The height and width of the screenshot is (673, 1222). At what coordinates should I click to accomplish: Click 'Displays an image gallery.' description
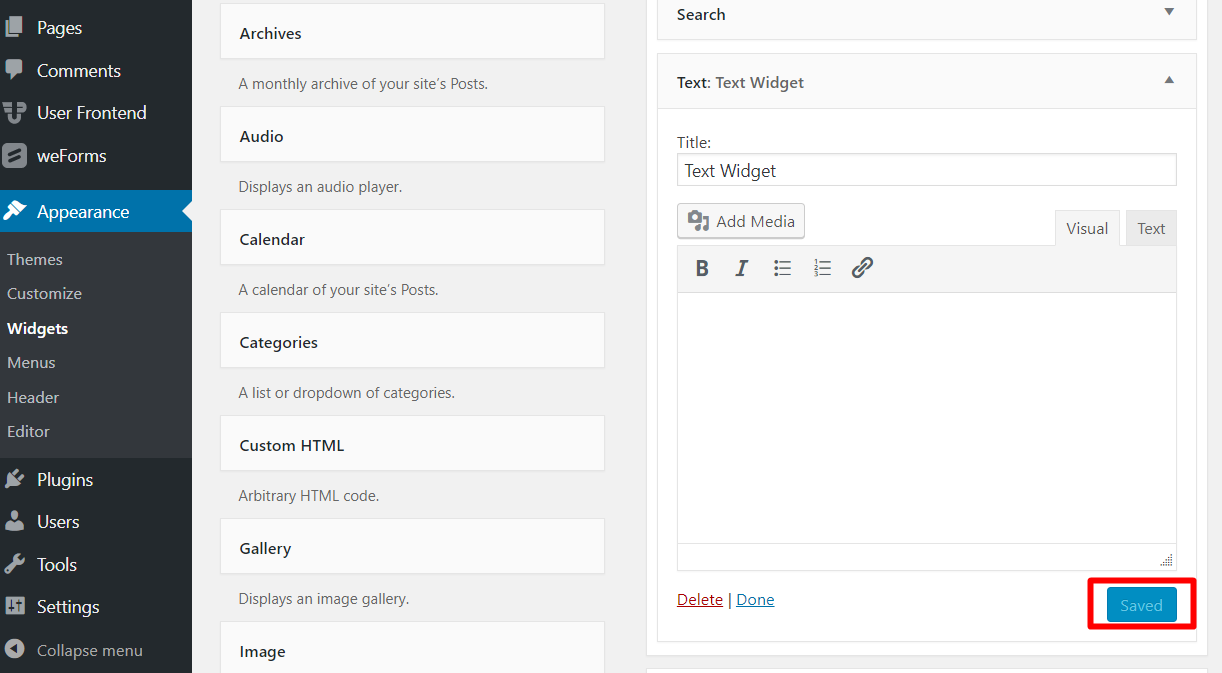tap(324, 599)
